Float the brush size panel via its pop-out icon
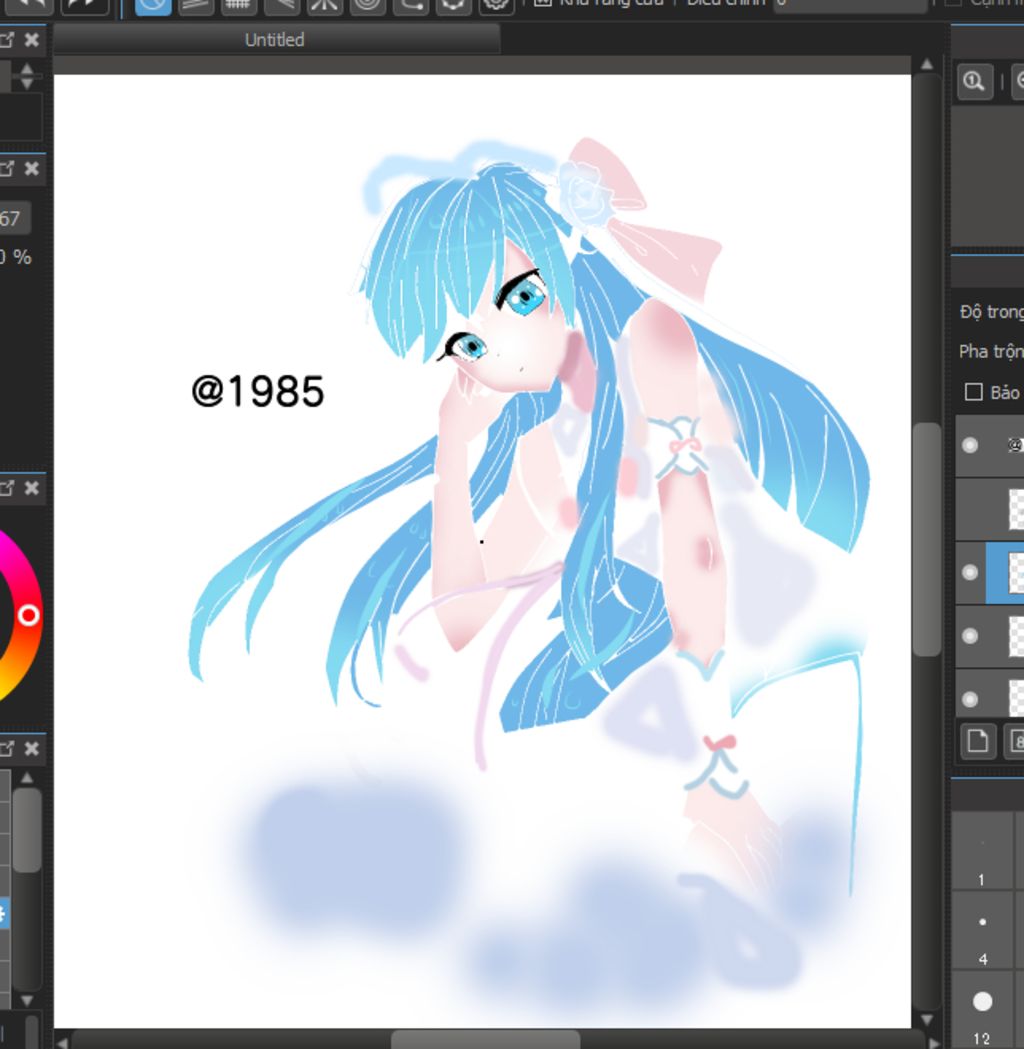Viewport: 1024px width, 1049px height. point(7,169)
